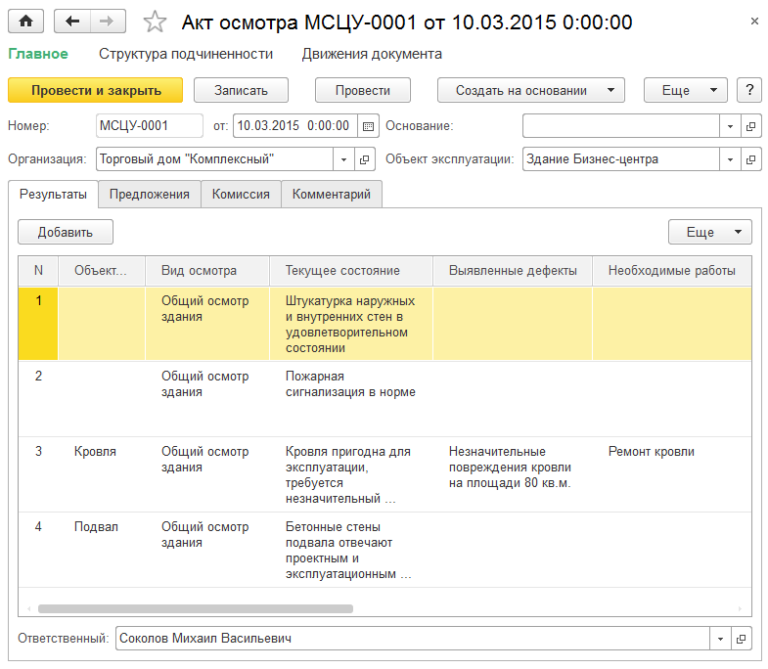Switch to the Комиссия tab

(x=240, y=195)
